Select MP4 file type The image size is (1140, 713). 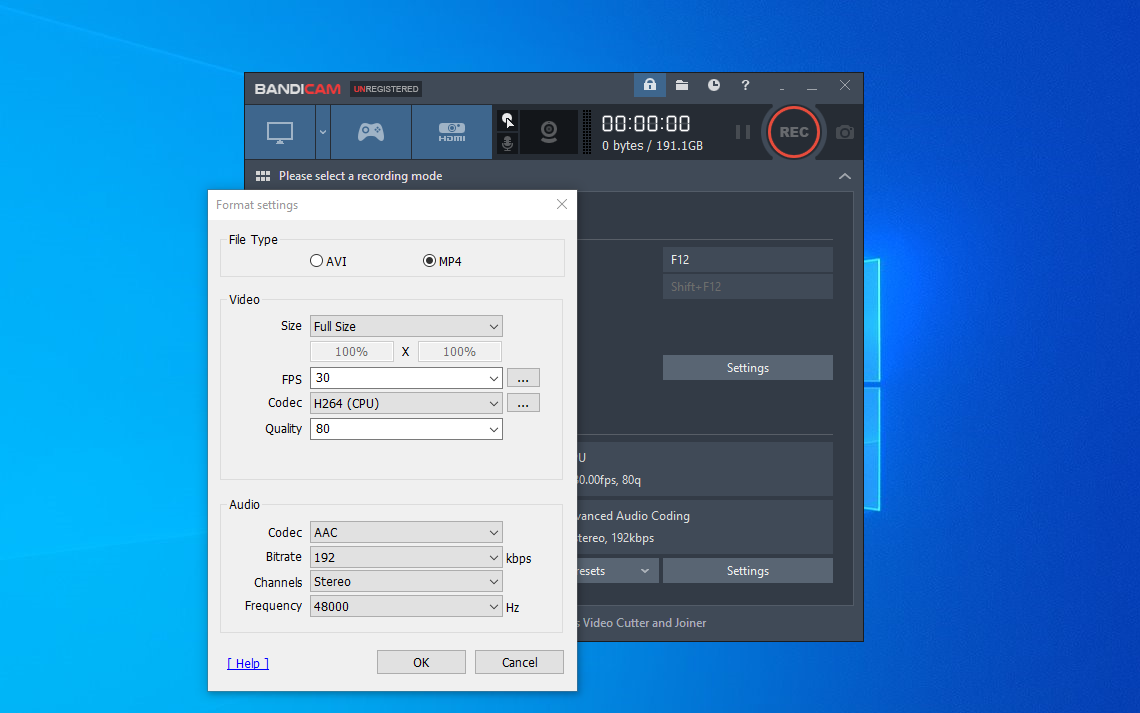pos(442,261)
